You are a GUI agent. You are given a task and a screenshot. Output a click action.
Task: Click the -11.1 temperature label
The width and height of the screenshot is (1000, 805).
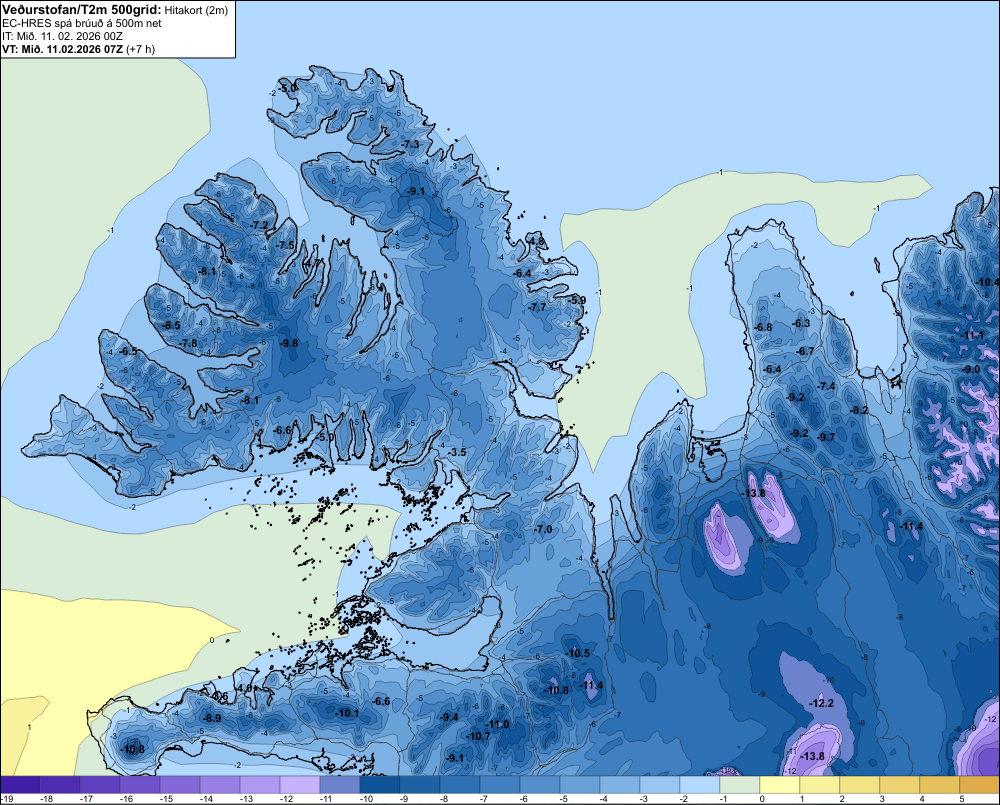973,336
